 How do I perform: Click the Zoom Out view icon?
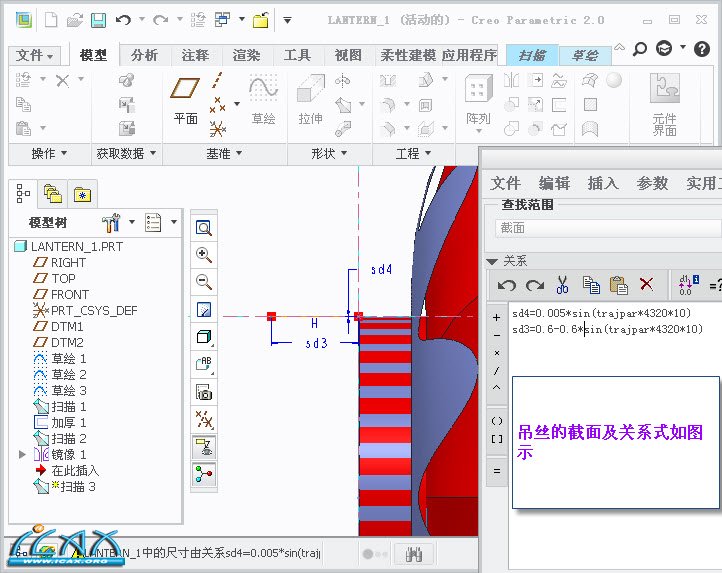(204, 282)
